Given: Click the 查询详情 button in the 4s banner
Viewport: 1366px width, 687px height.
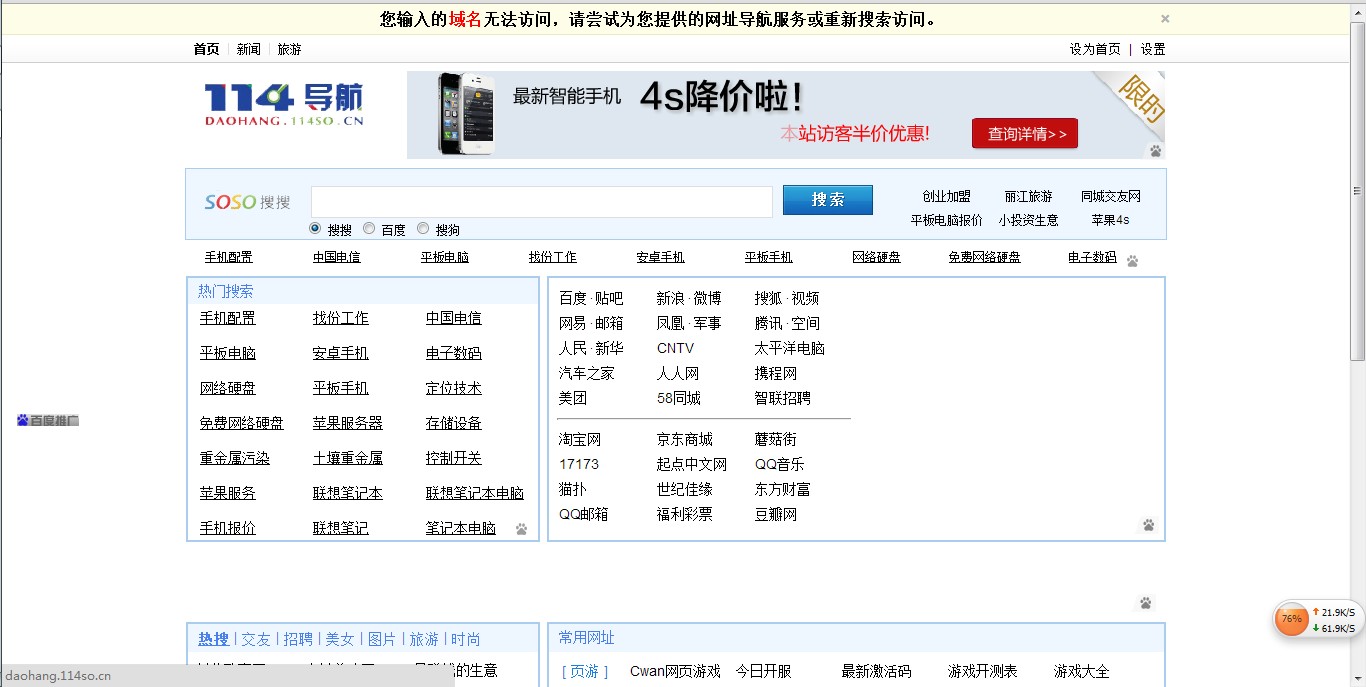Looking at the screenshot, I should 1025,133.
